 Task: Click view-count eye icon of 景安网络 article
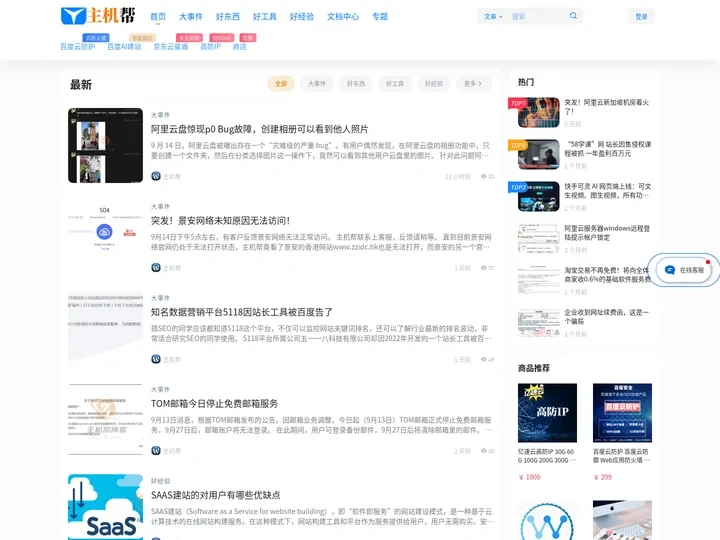(484, 268)
